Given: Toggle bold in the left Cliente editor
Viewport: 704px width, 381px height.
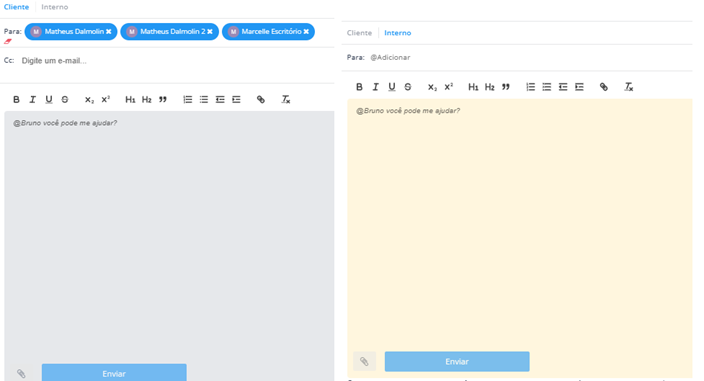Looking at the screenshot, I should pos(16,100).
